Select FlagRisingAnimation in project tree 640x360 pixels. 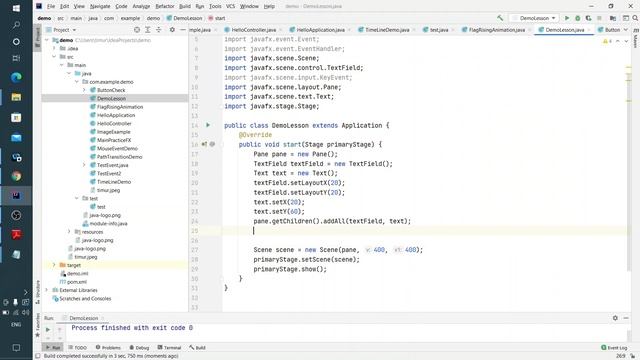click(120, 107)
